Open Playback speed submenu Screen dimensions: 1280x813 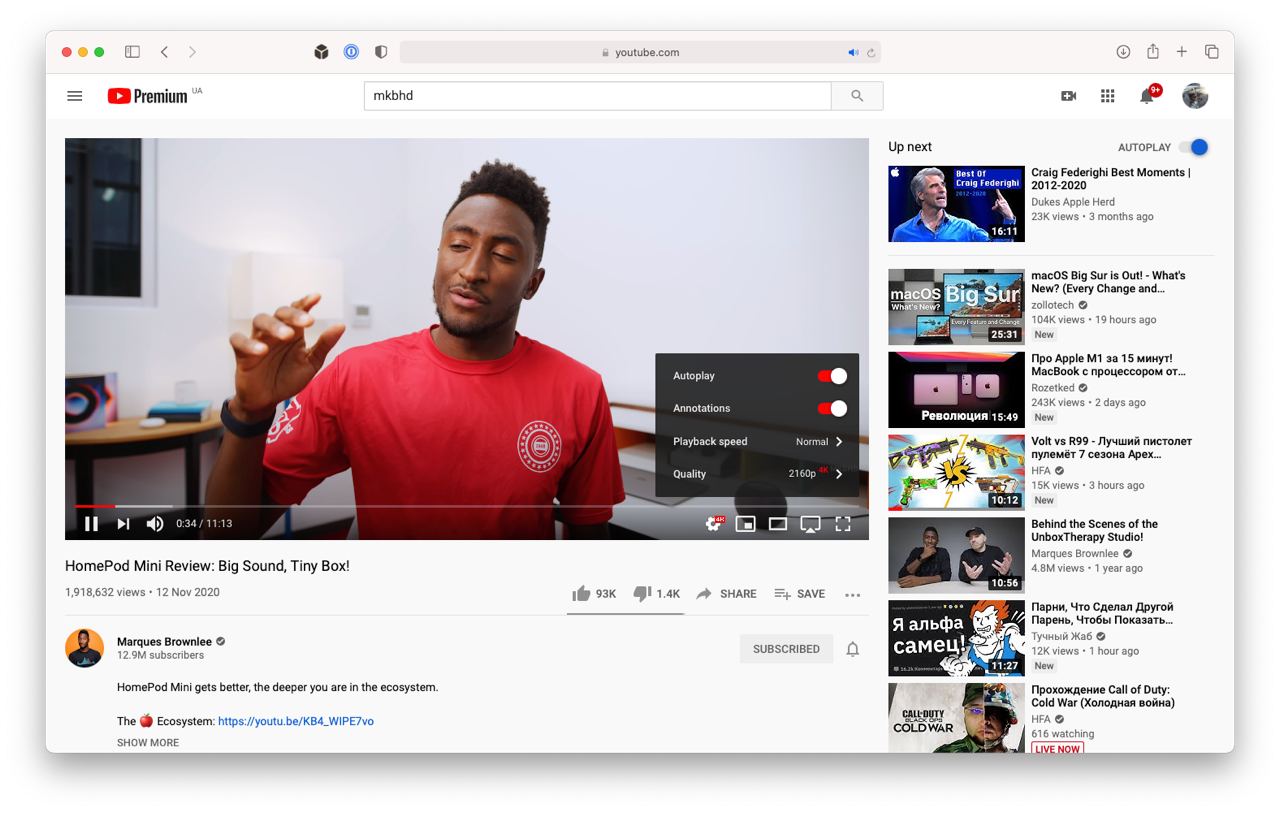(757, 441)
